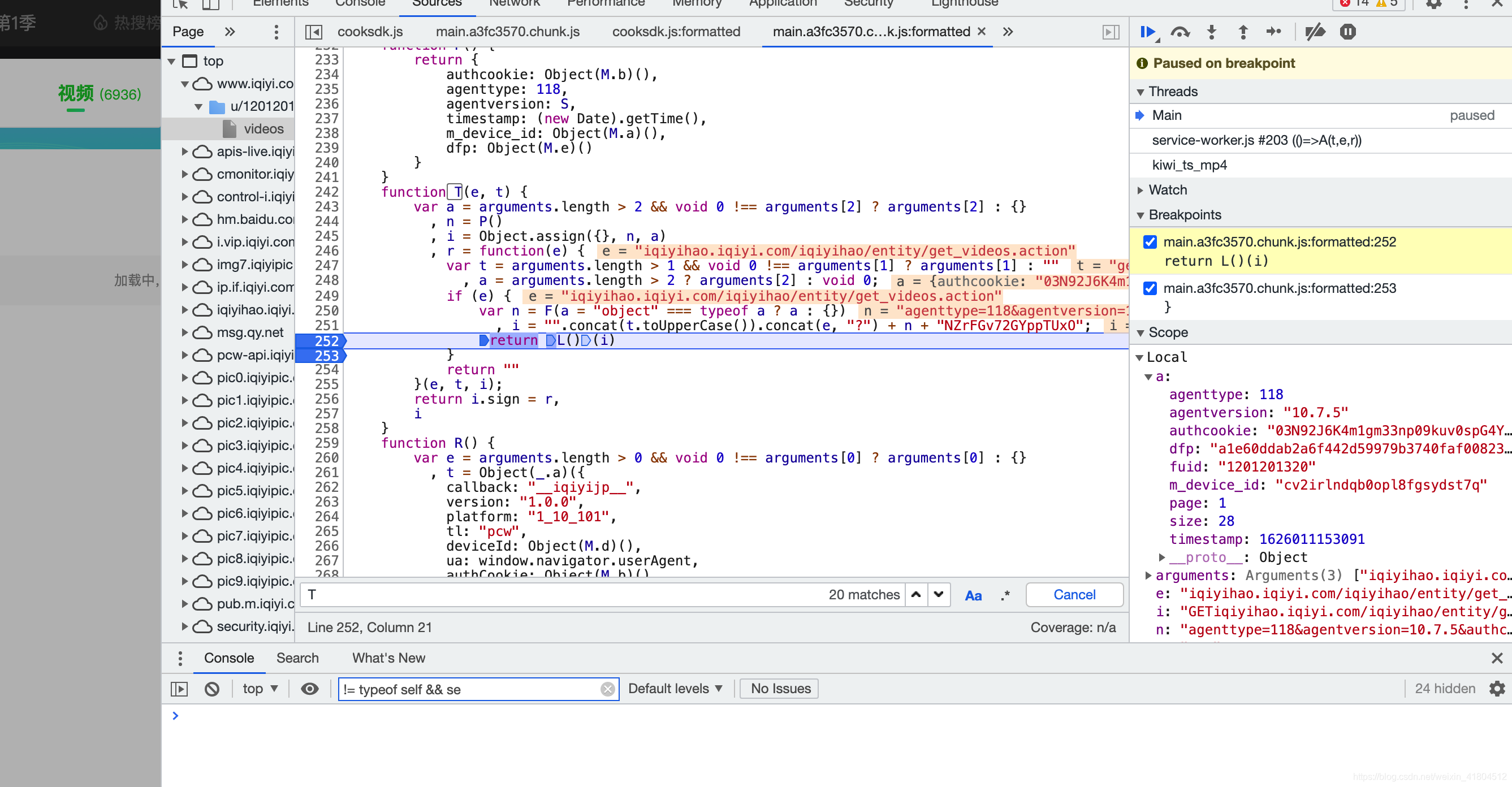
Task: Switch to cooksdk.js tab
Action: 370,32
